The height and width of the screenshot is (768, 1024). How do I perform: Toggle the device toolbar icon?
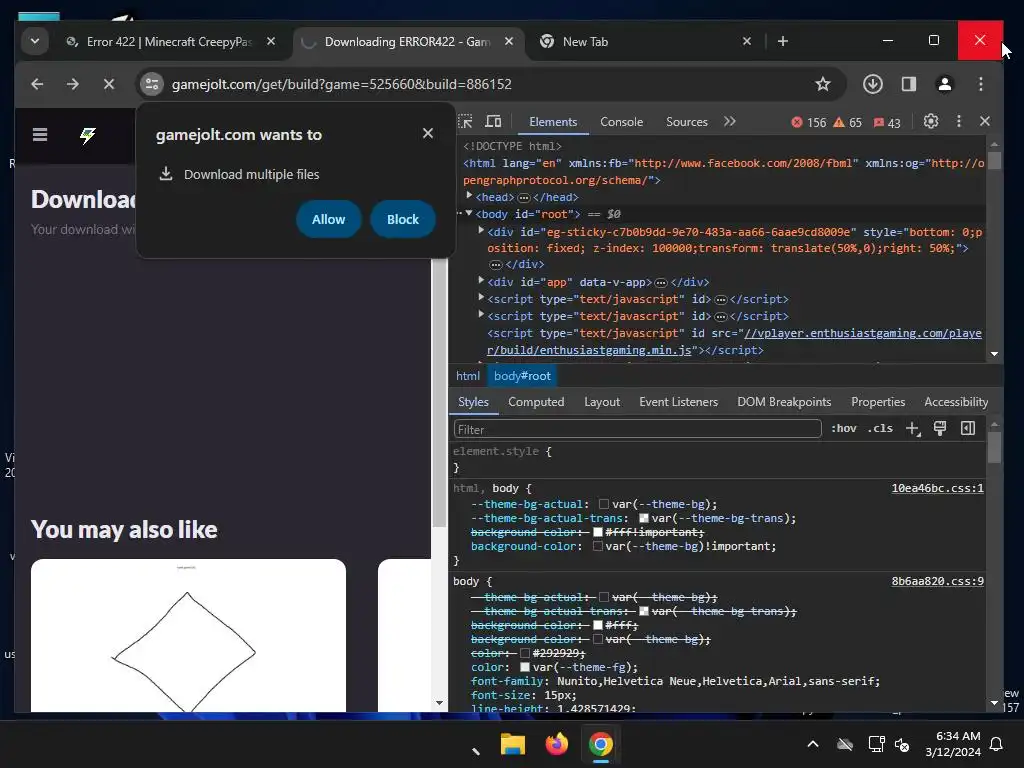(493, 121)
